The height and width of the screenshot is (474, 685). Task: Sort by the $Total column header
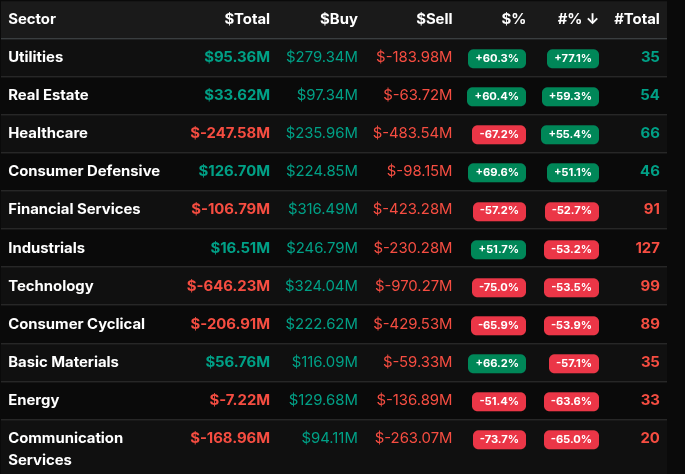tap(246, 19)
